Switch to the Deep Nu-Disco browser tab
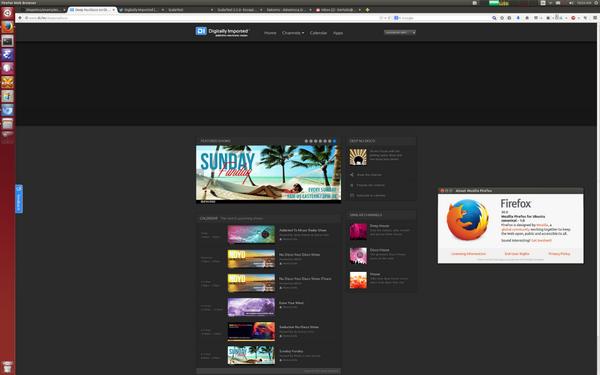Screen dimensions: 600x375 [x=92, y=10]
